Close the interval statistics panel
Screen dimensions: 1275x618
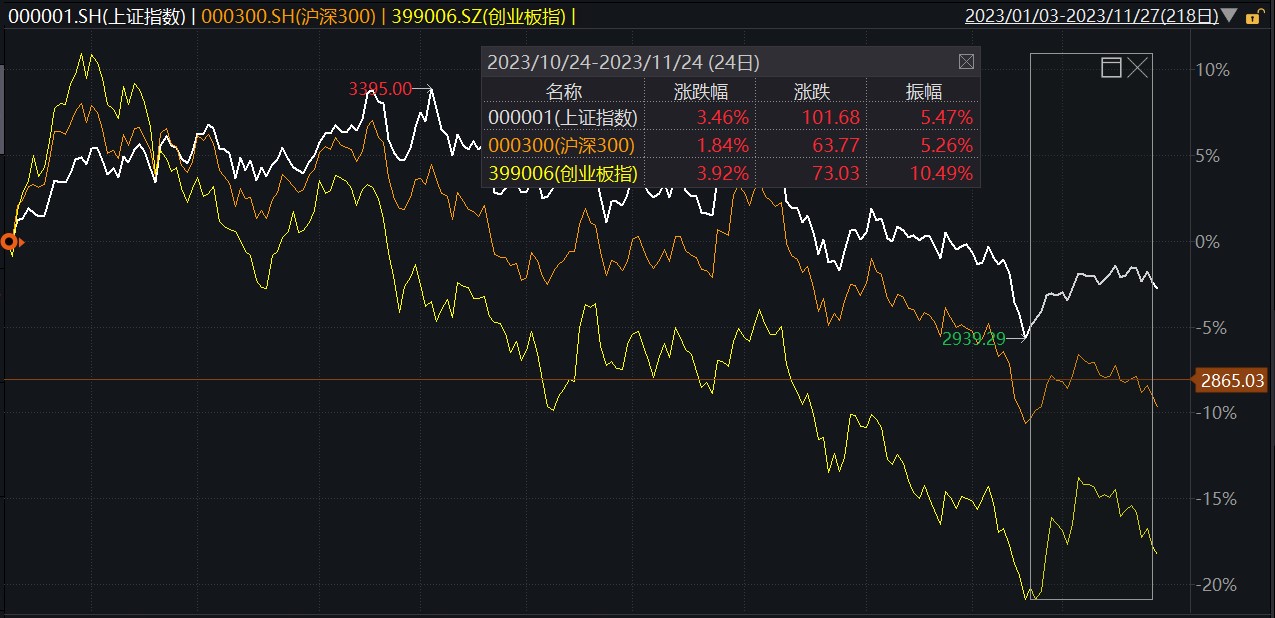point(966,61)
